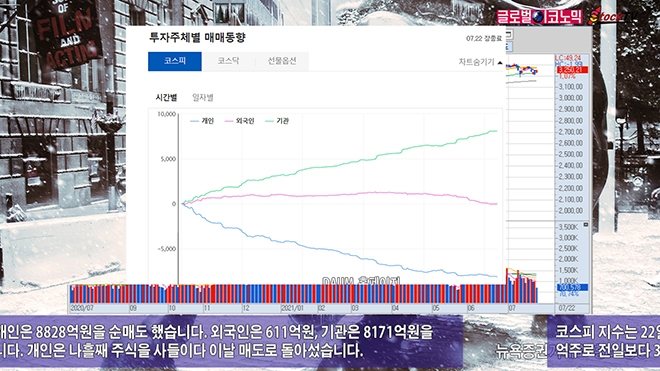Click the 3,500K volume axis label
Viewport: 660px width, 371px height.
pos(569,227)
